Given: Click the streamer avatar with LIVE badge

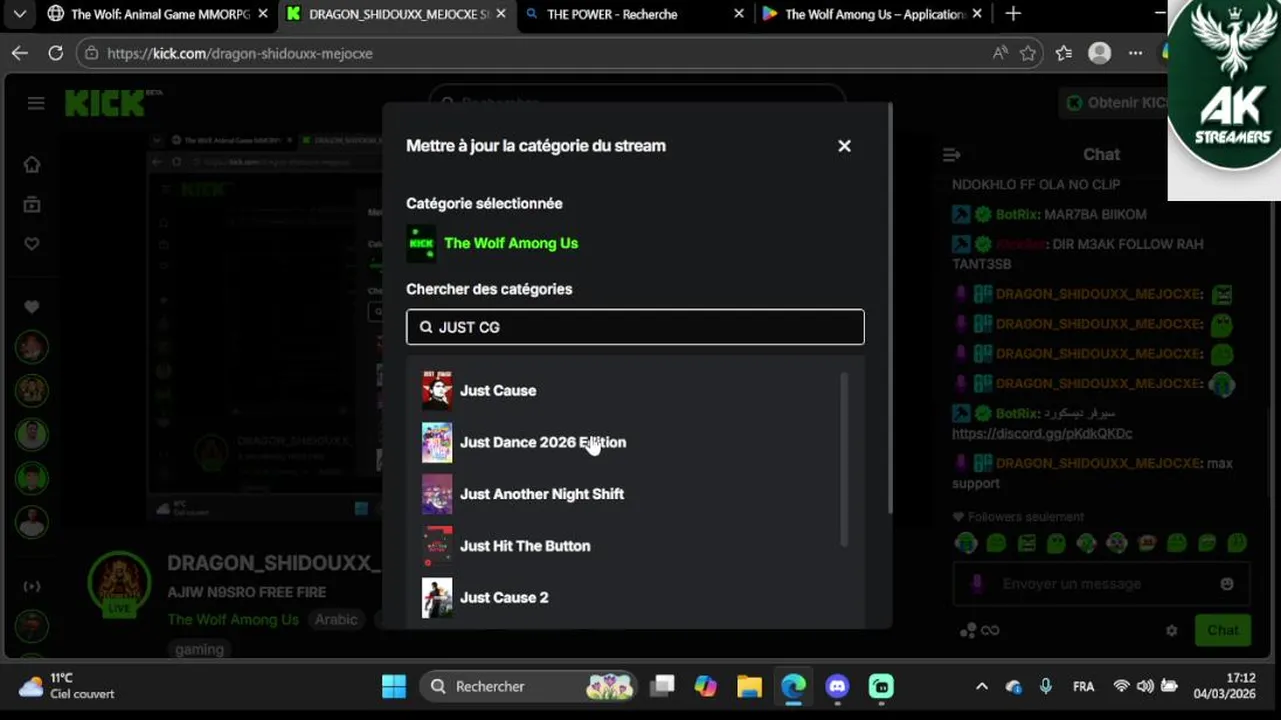Looking at the screenshot, I should click(x=120, y=585).
